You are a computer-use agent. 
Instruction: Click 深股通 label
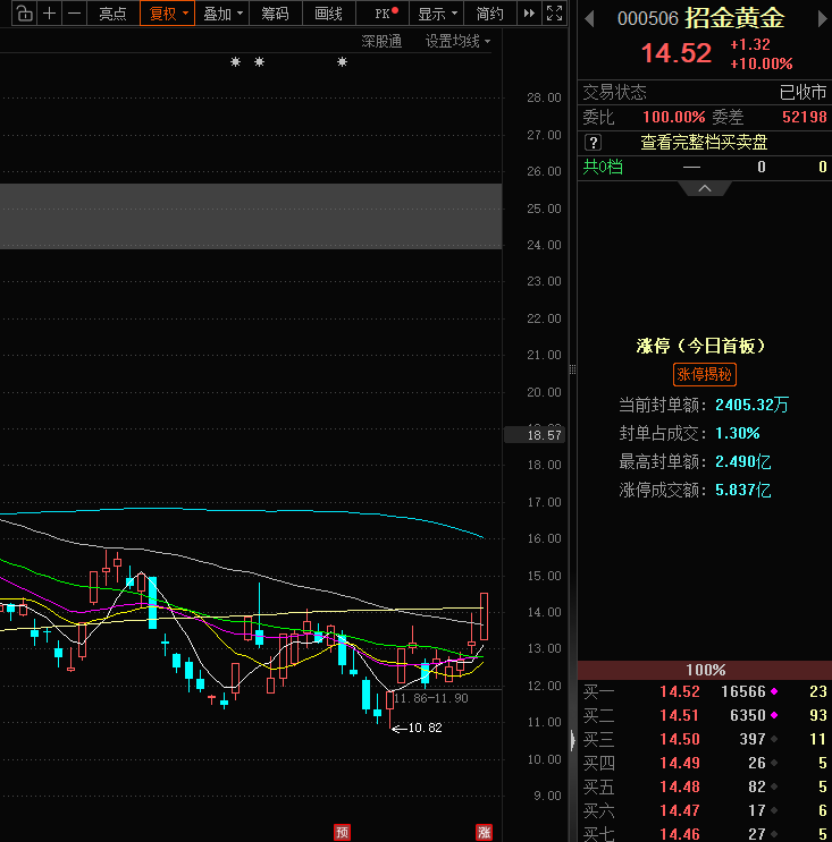point(381,41)
